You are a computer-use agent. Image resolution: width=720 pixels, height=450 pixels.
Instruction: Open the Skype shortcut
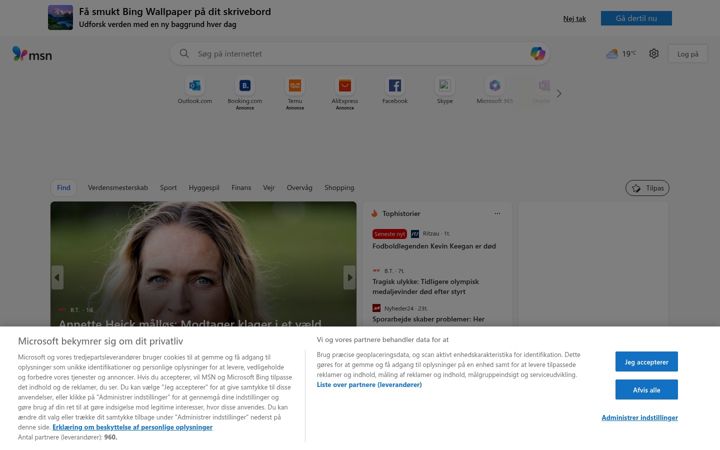point(444,91)
